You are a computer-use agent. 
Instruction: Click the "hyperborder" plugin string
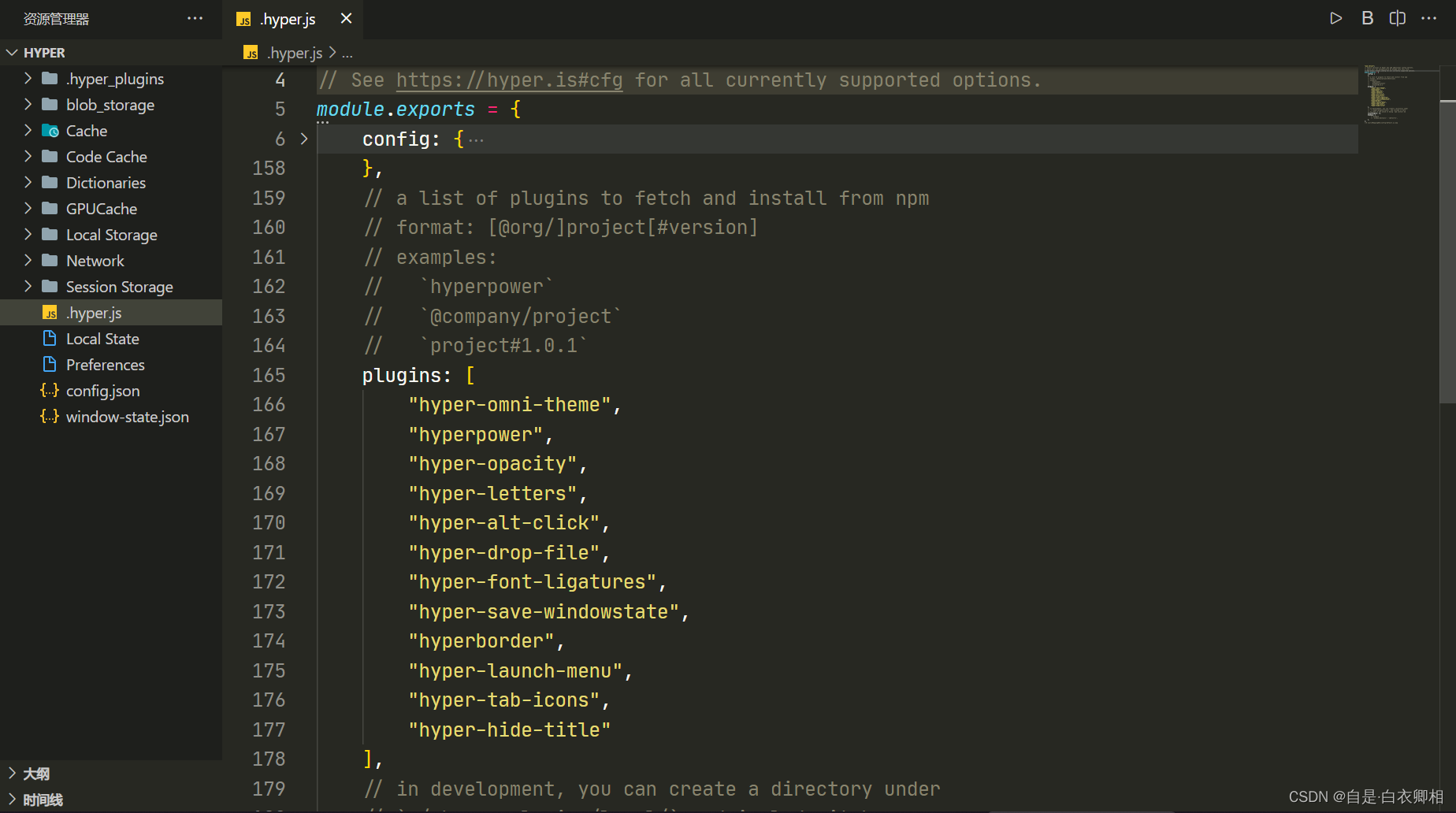click(481, 641)
